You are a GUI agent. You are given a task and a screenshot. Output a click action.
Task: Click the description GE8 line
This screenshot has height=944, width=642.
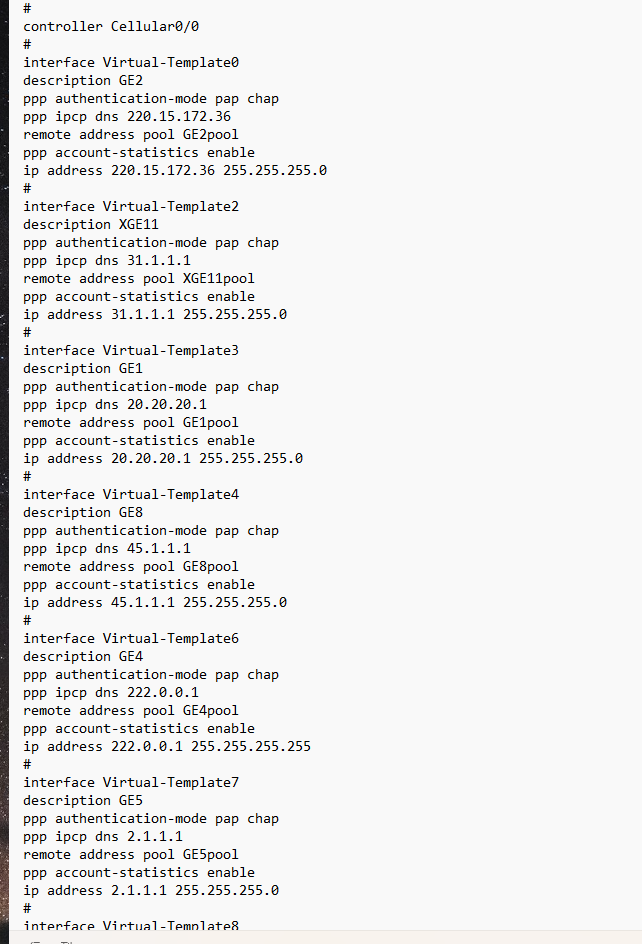pyautogui.click(x=83, y=512)
